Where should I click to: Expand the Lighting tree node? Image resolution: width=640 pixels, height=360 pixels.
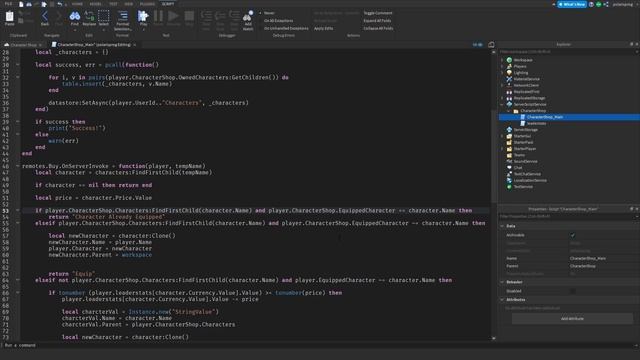502,73
